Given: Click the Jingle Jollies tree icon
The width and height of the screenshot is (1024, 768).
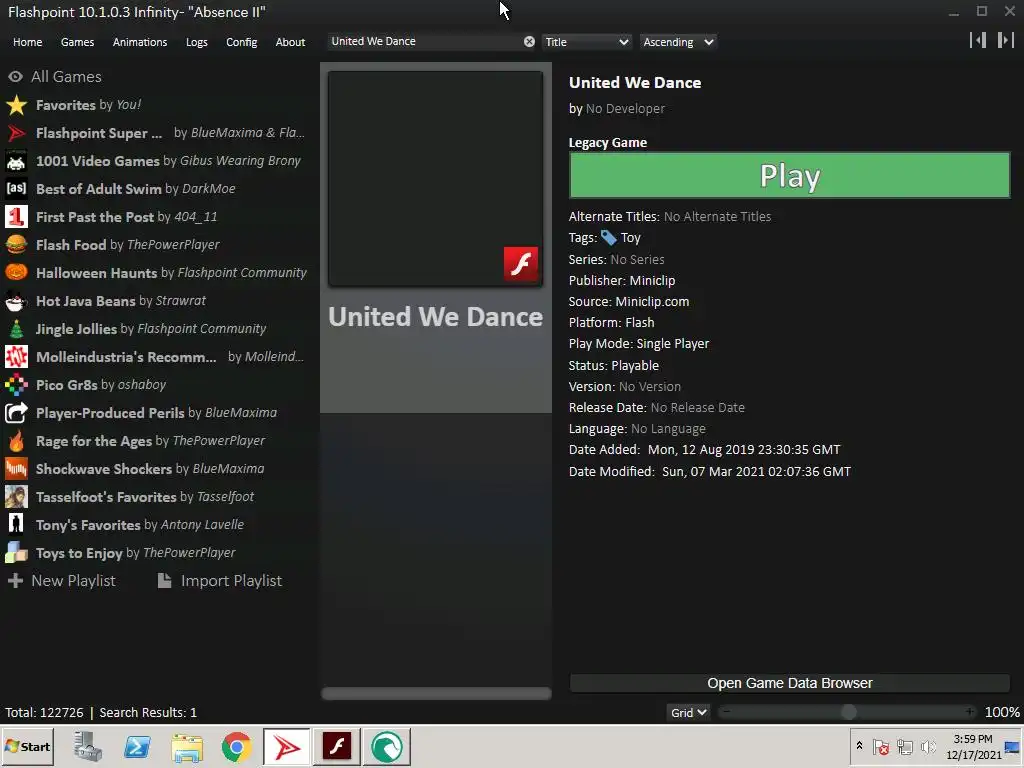Looking at the screenshot, I should (16, 328).
